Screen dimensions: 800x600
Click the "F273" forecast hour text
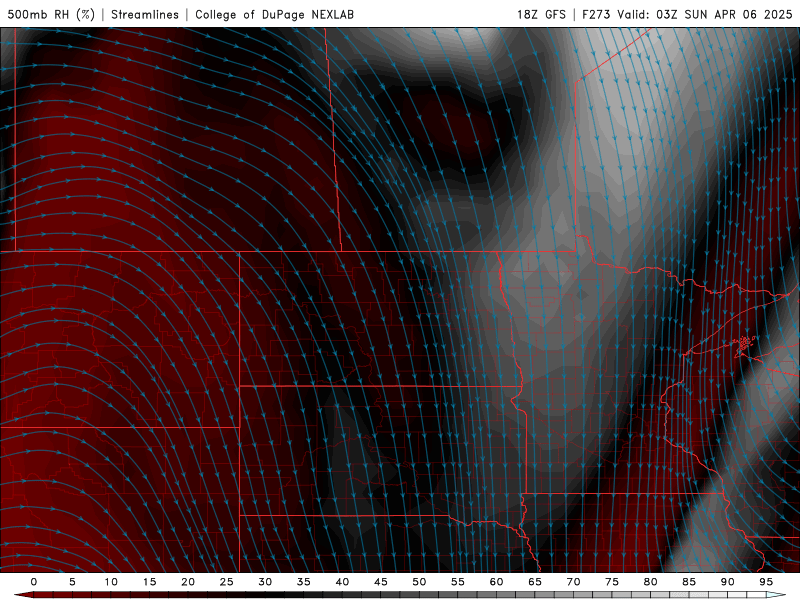(596, 14)
